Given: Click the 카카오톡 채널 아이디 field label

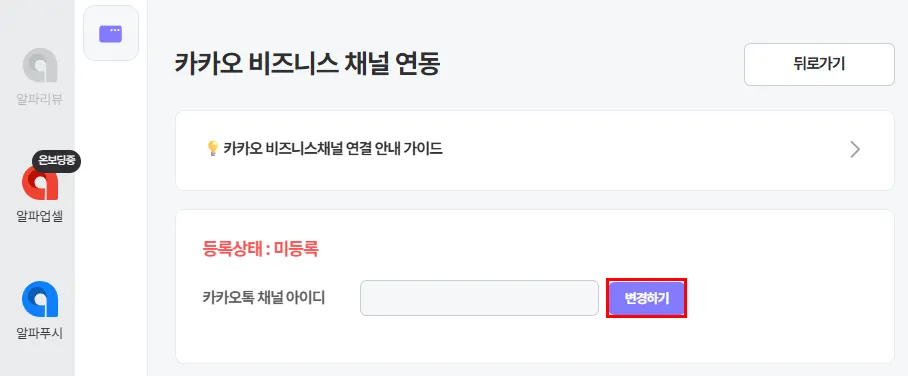Looking at the screenshot, I should click(263, 298).
